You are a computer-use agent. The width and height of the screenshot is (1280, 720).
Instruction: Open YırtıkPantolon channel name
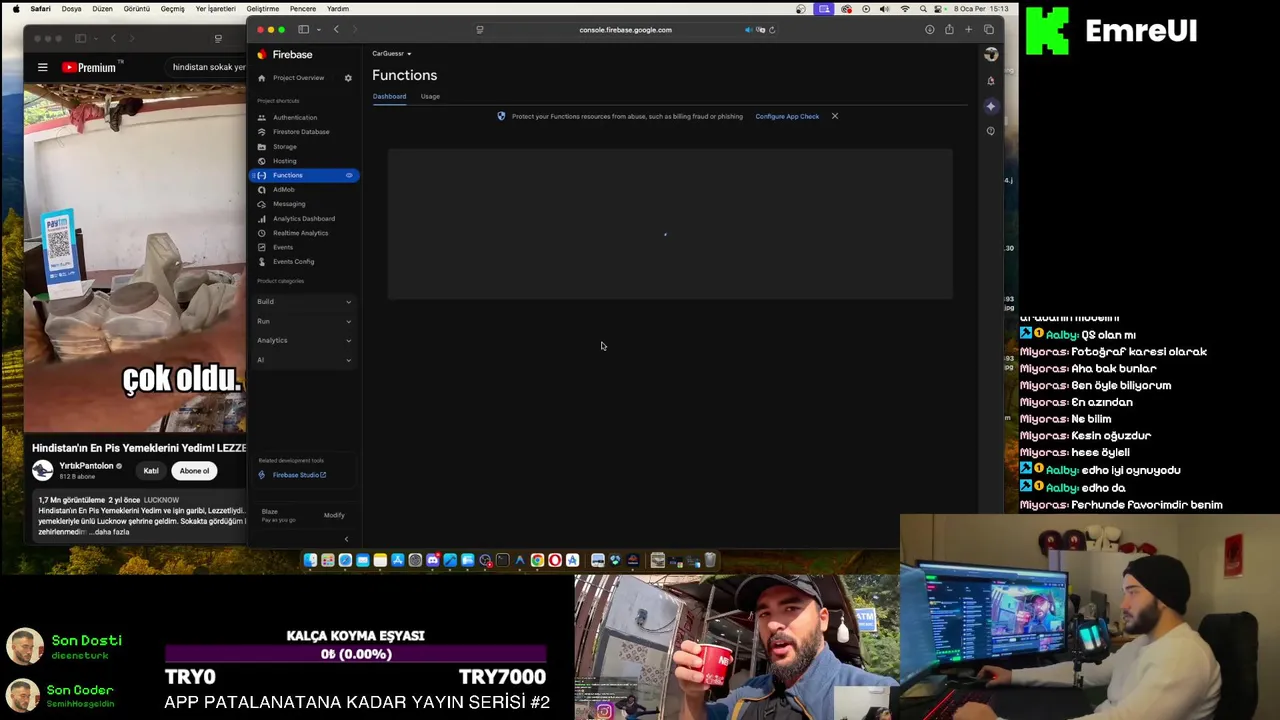point(87,466)
